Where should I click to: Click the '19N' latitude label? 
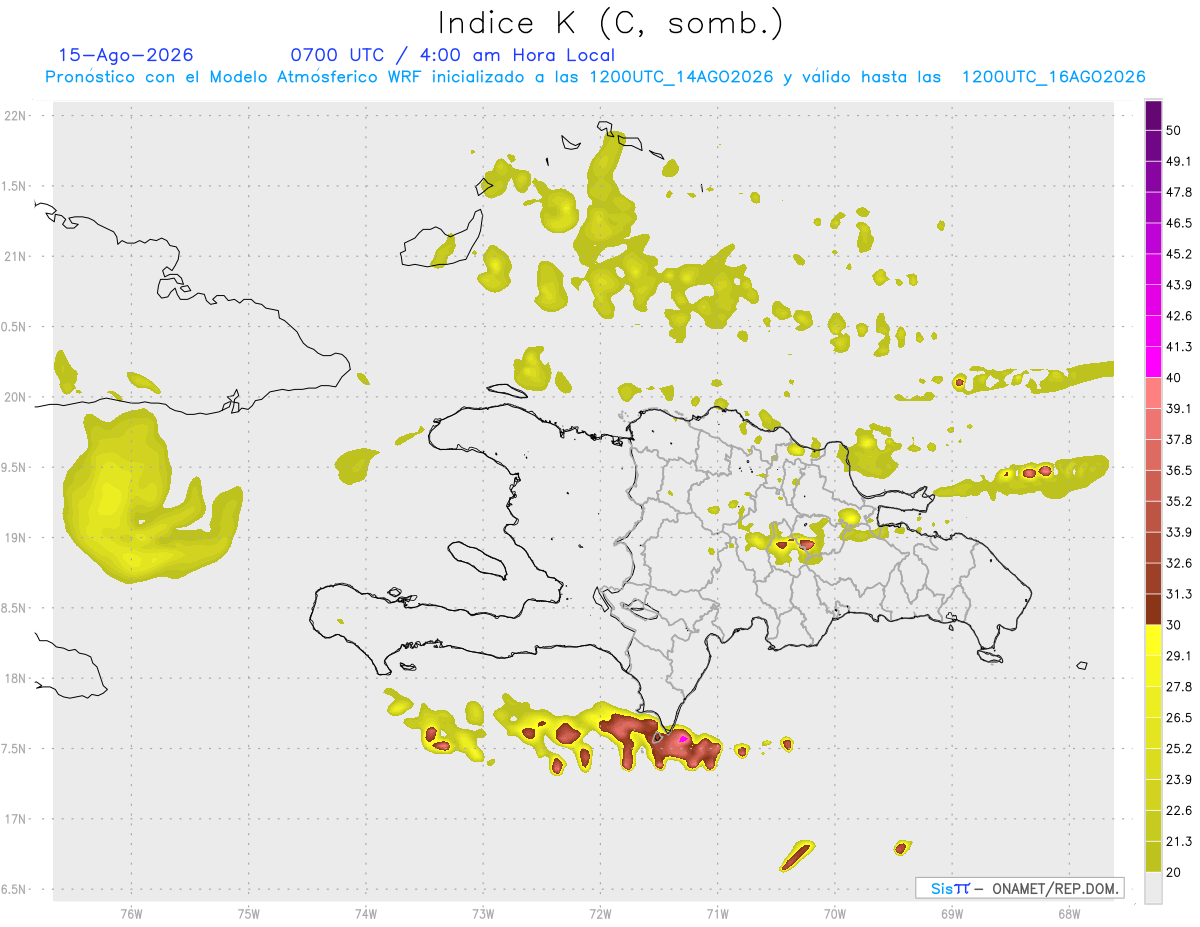[16, 537]
